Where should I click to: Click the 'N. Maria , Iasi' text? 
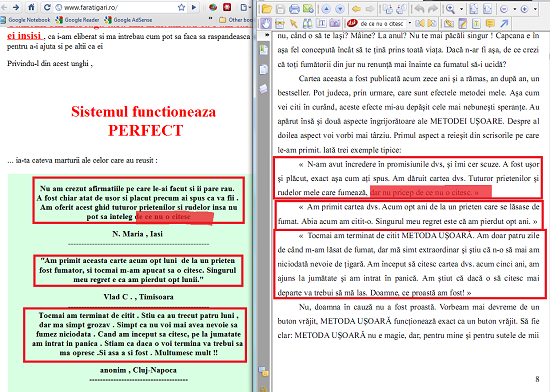(138, 234)
